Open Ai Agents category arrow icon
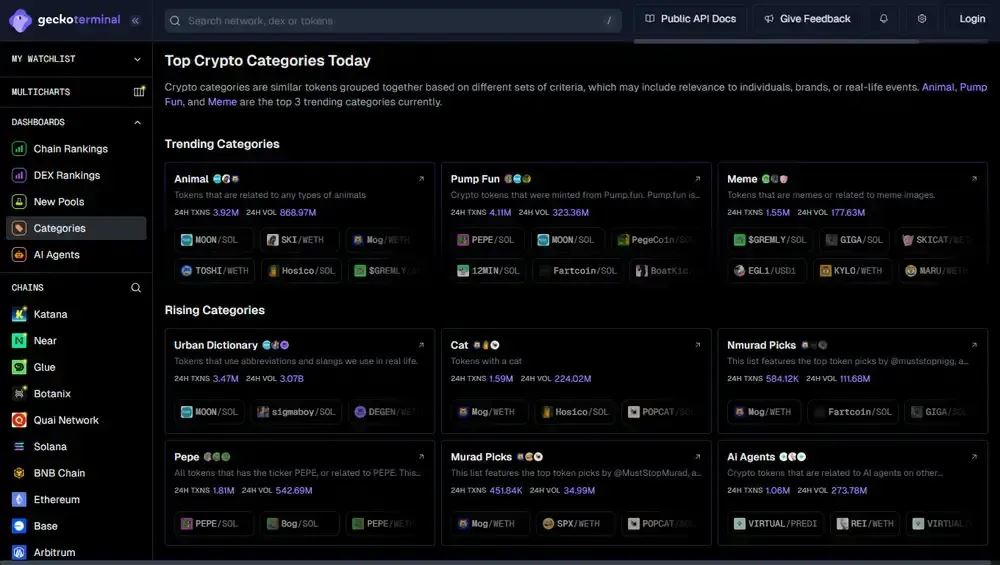The width and height of the screenshot is (1000, 565). [x=974, y=457]
